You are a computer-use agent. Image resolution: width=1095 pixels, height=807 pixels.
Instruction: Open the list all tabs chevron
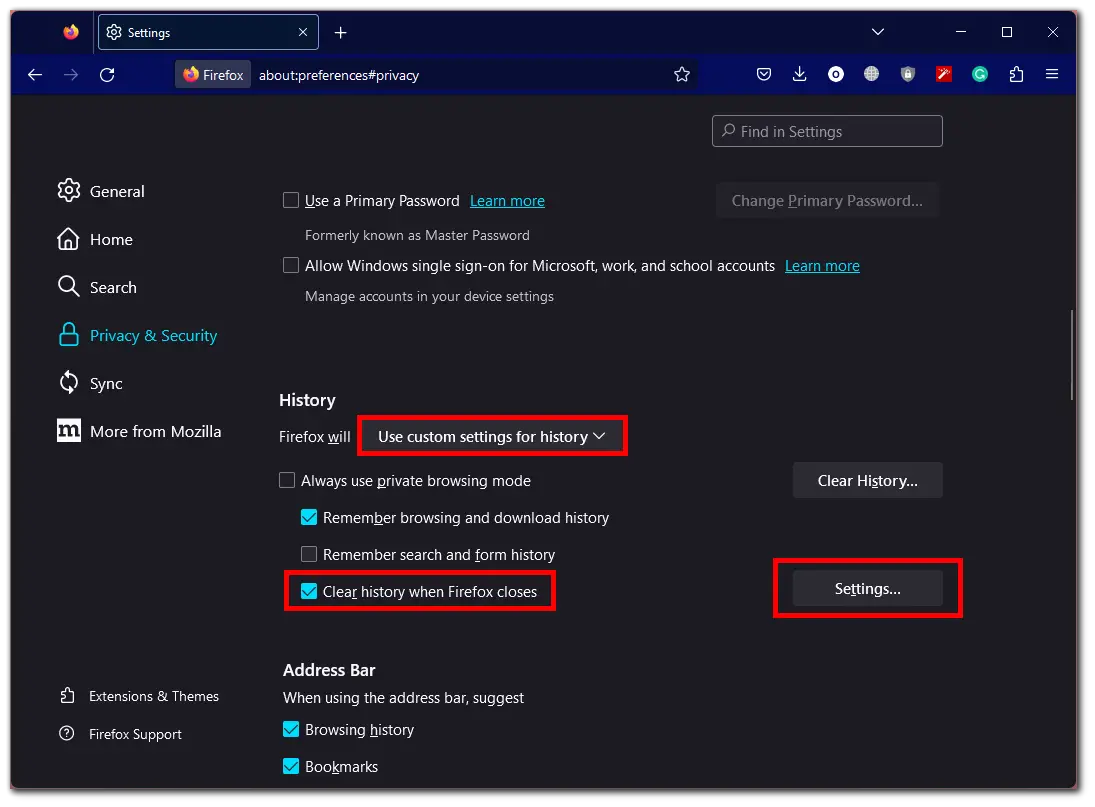(x=877, y=31)
